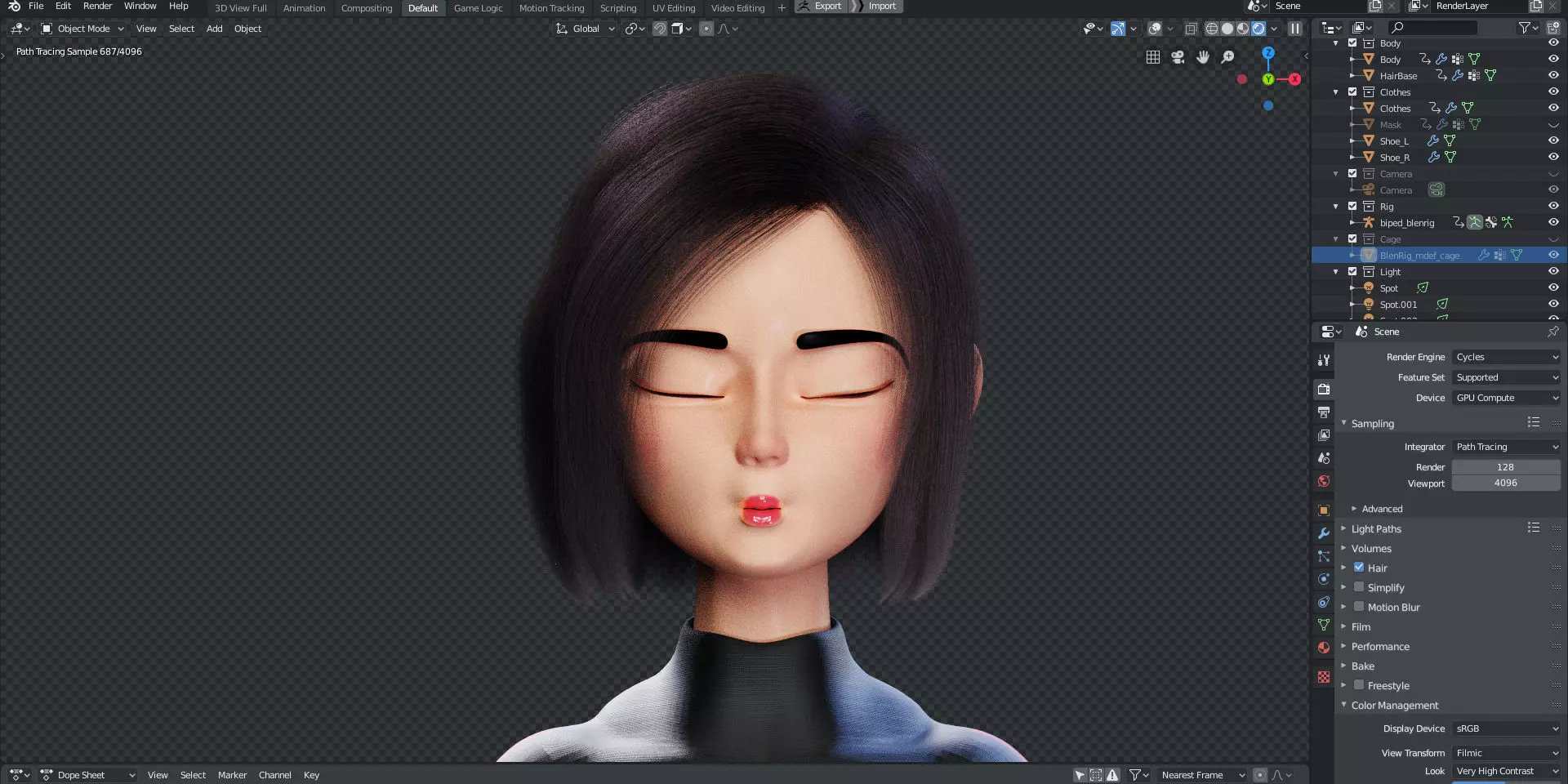Enable the Freestyle checkbox

click(x=1359, y=685)
